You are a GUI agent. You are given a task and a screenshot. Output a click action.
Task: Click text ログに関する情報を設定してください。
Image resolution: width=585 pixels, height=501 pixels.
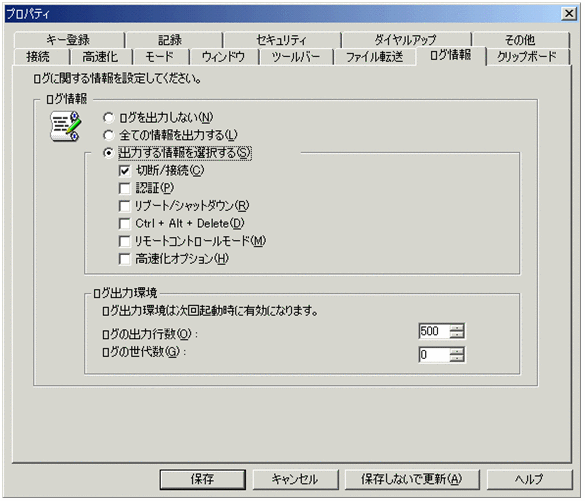[x=118, y=79]
